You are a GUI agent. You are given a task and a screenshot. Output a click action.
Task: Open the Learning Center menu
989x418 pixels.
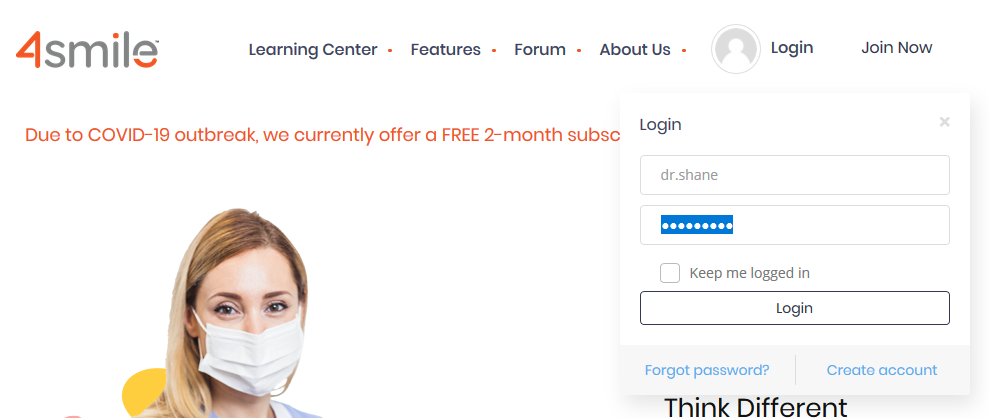[x=313, y=50]
